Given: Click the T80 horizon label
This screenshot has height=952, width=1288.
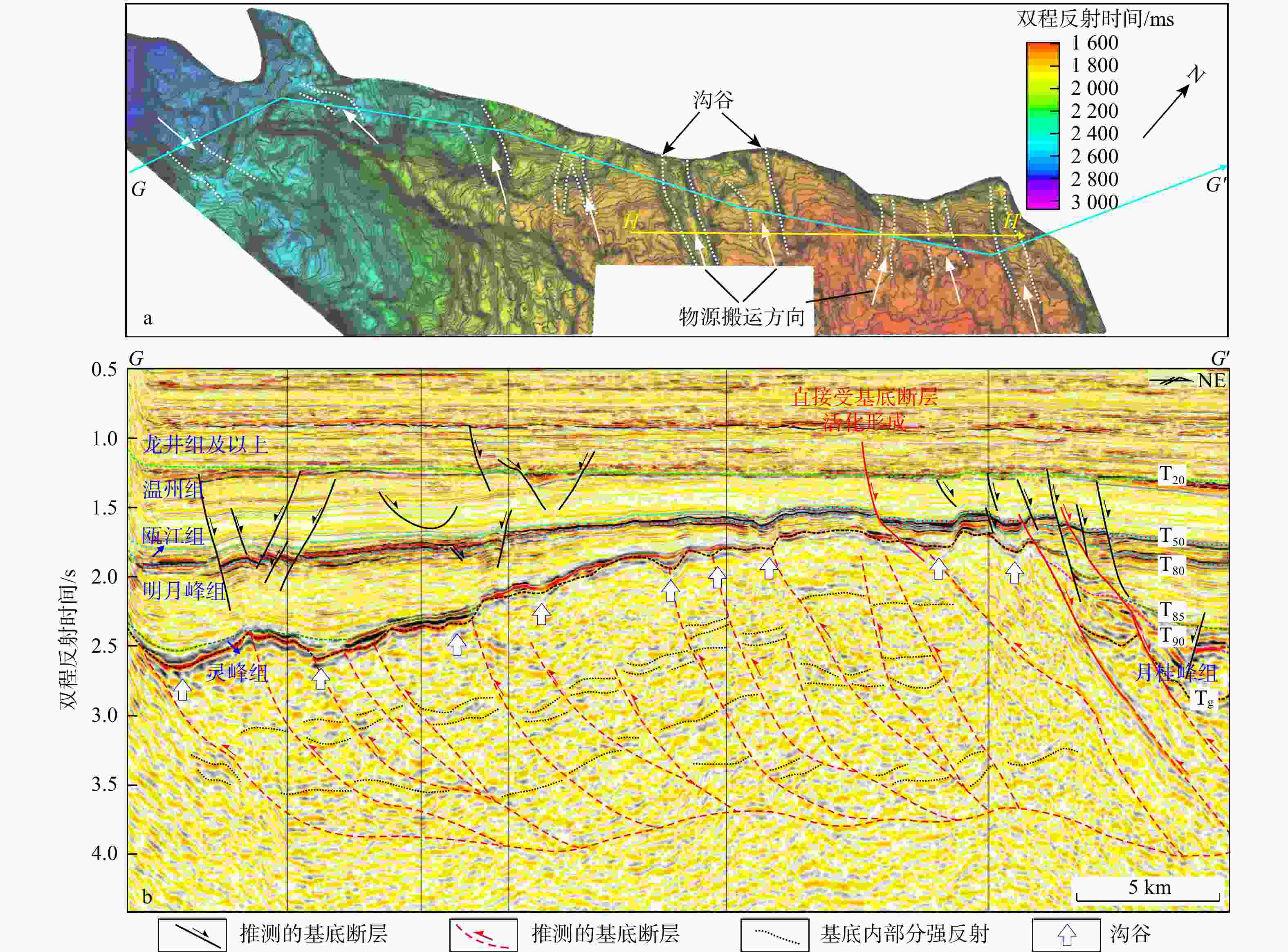Looking at the screenshot, I should click(x=1171, y=566).
